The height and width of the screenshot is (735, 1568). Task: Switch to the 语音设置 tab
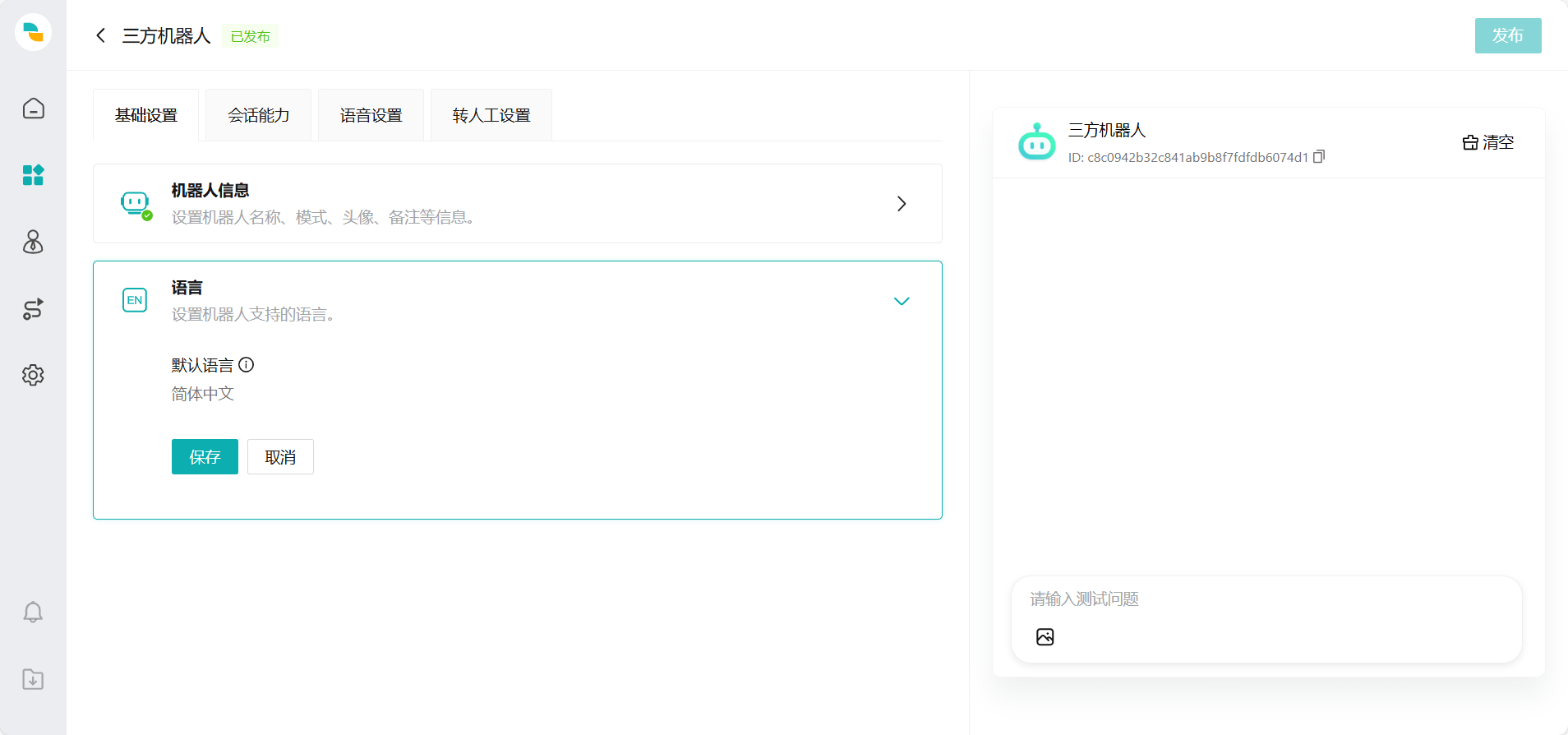click(x=371, y=116)
